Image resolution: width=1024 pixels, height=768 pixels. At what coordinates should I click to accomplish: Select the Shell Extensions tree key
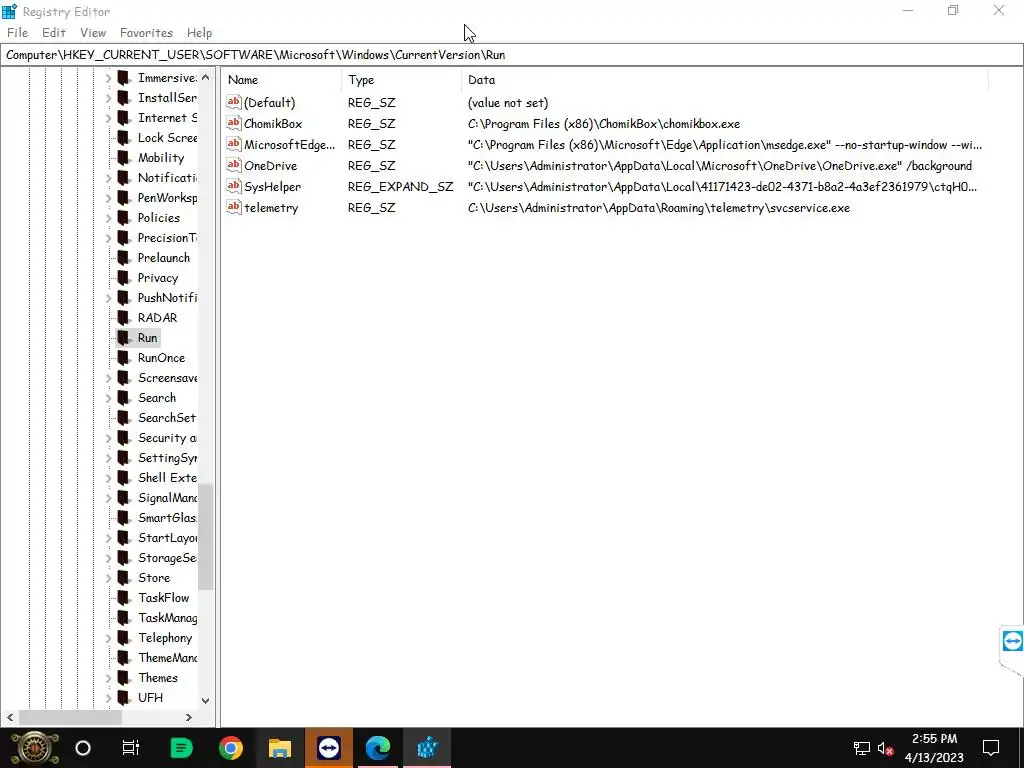[167, 478]
